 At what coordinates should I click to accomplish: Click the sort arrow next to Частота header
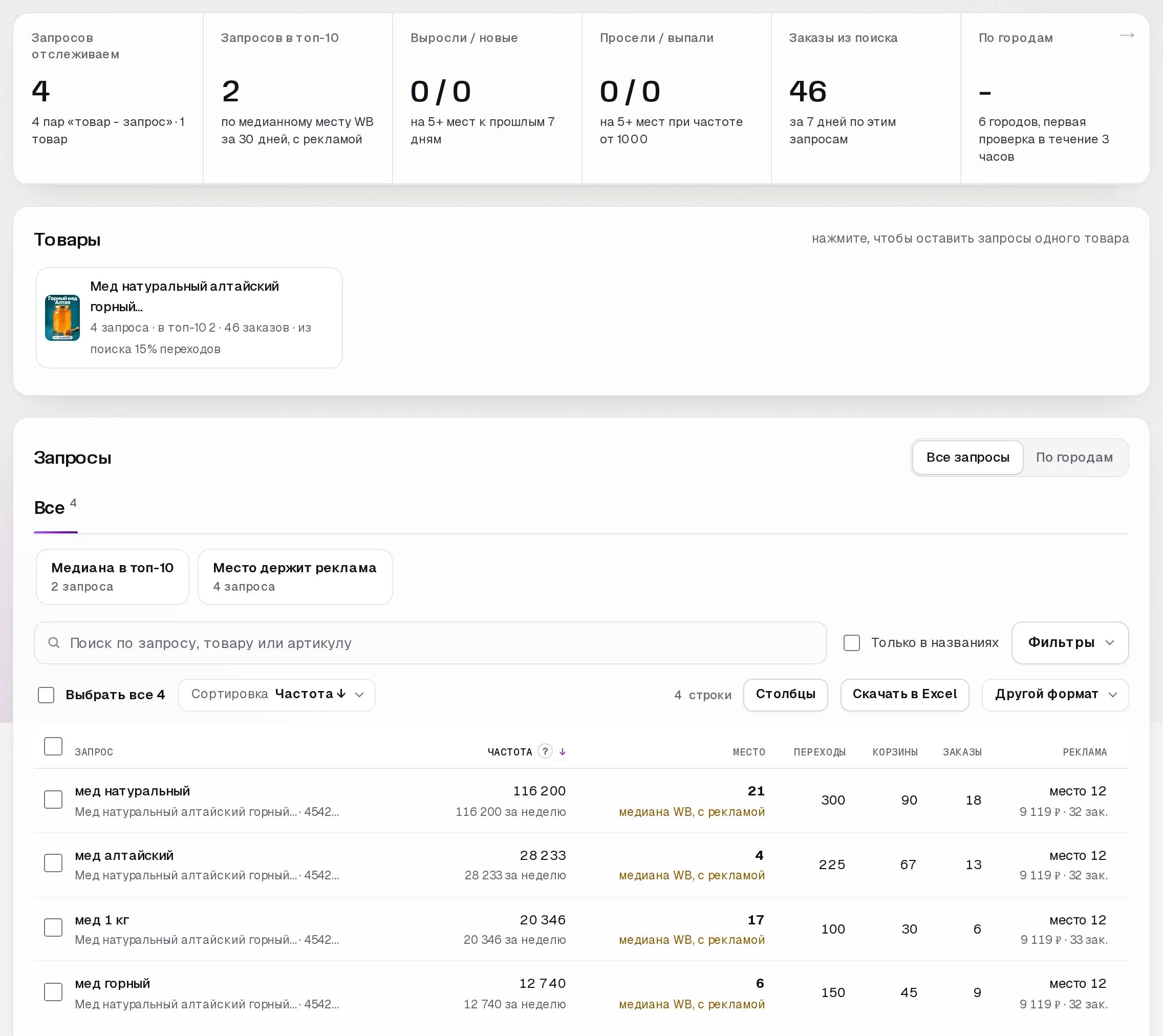click(x=563, y=752)
